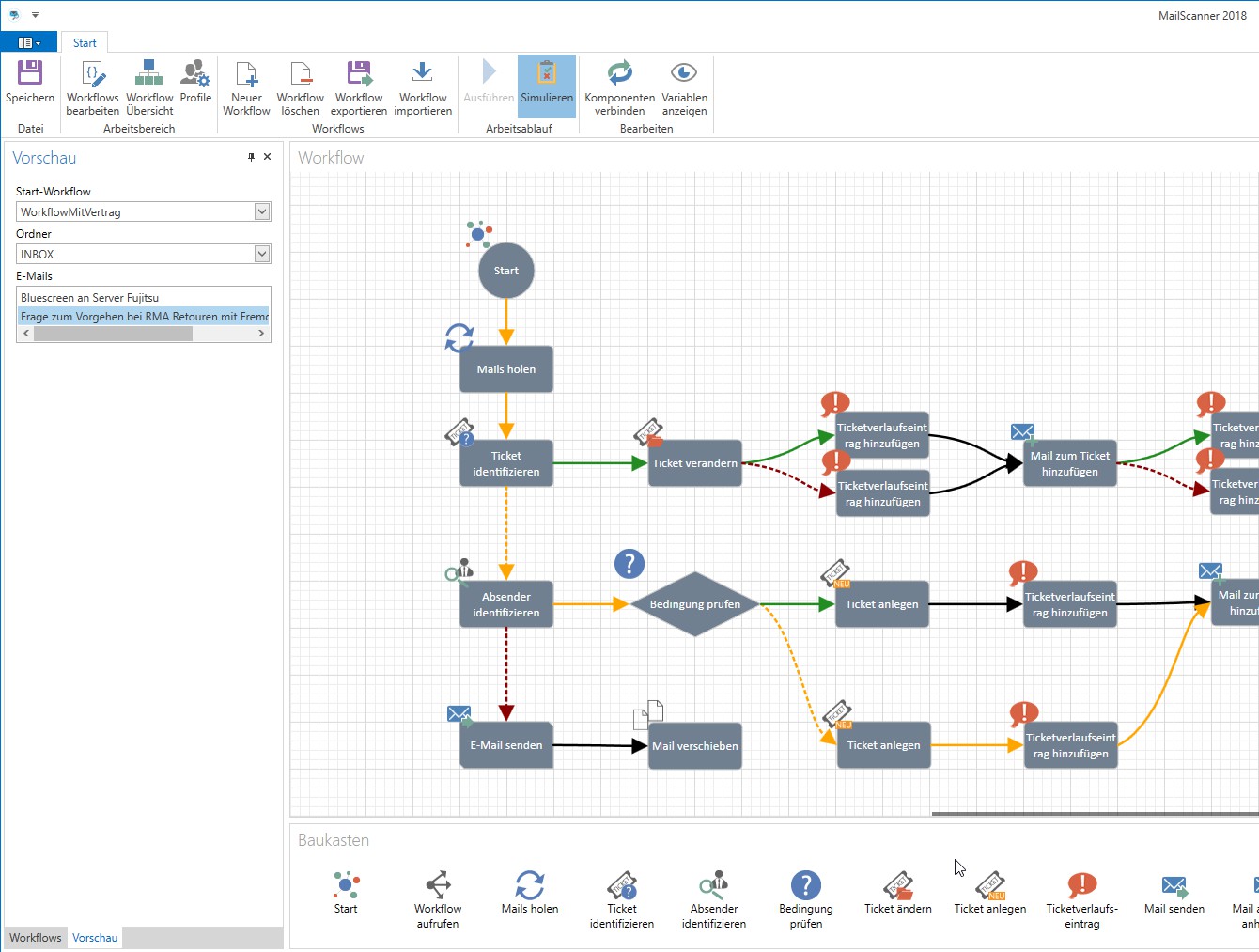Image resolution: width=1259 pixels, height=952 pixels.
Task: Select the Mail verschieben workflow node
Action: point(695,746)
